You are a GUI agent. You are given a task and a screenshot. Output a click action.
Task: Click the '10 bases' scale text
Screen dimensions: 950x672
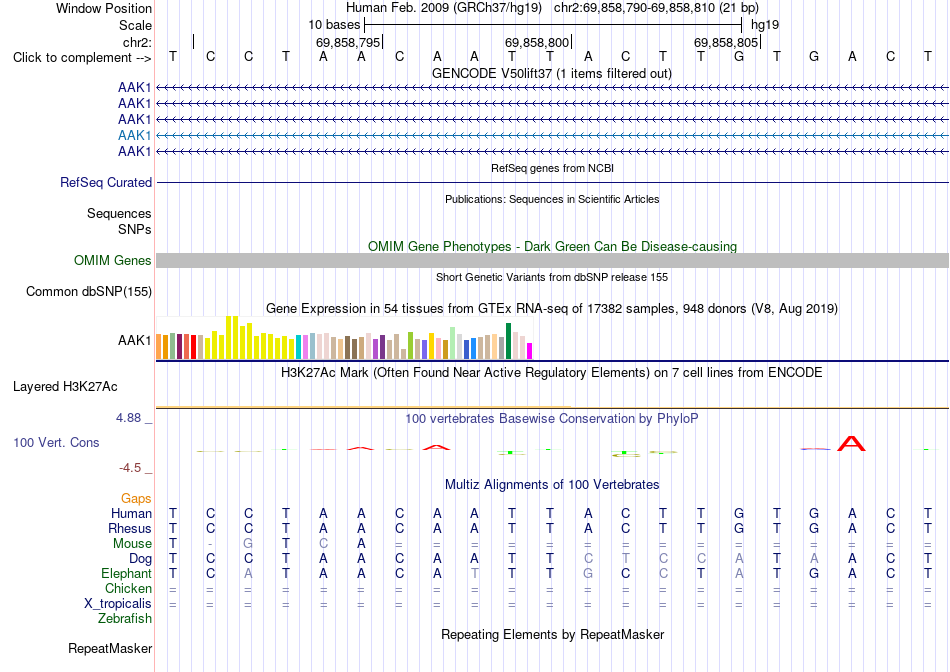coord(334,25)
